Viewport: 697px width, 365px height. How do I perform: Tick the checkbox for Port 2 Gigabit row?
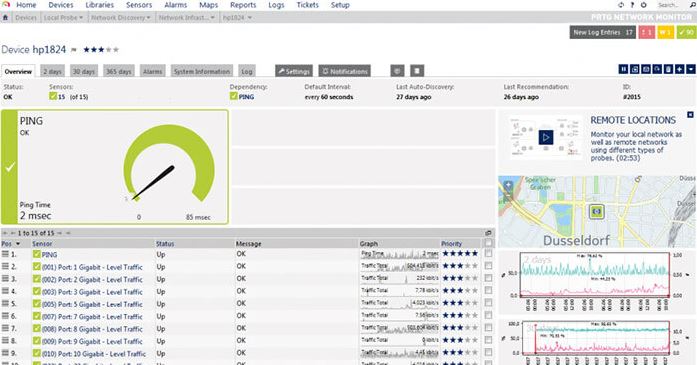[x=488, y=278]
